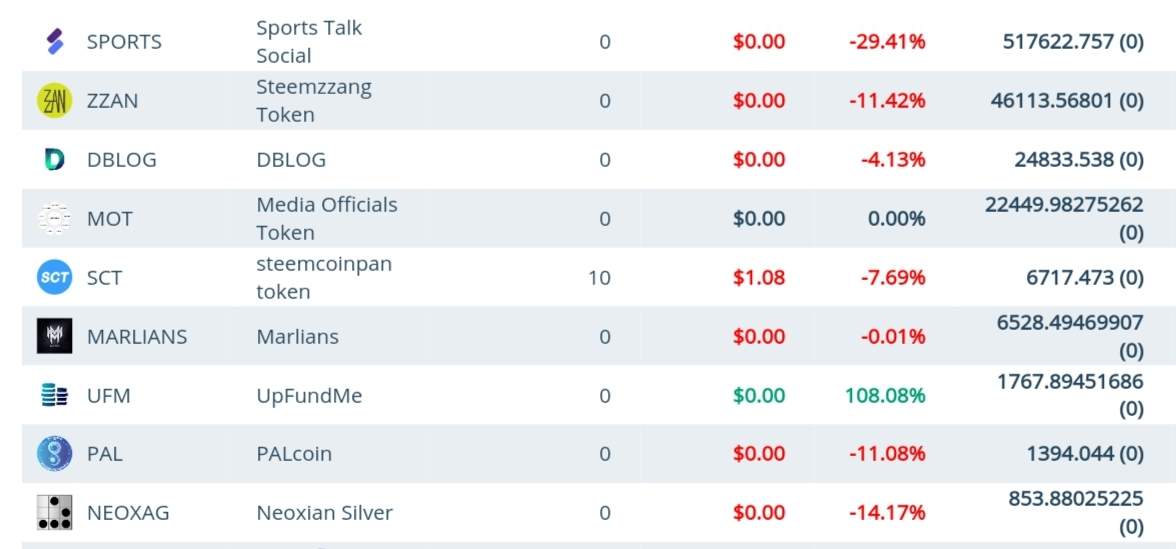Click the DBLOG -4.13% change value
This screenshot has height=549, width=1176.
[892, 160]
